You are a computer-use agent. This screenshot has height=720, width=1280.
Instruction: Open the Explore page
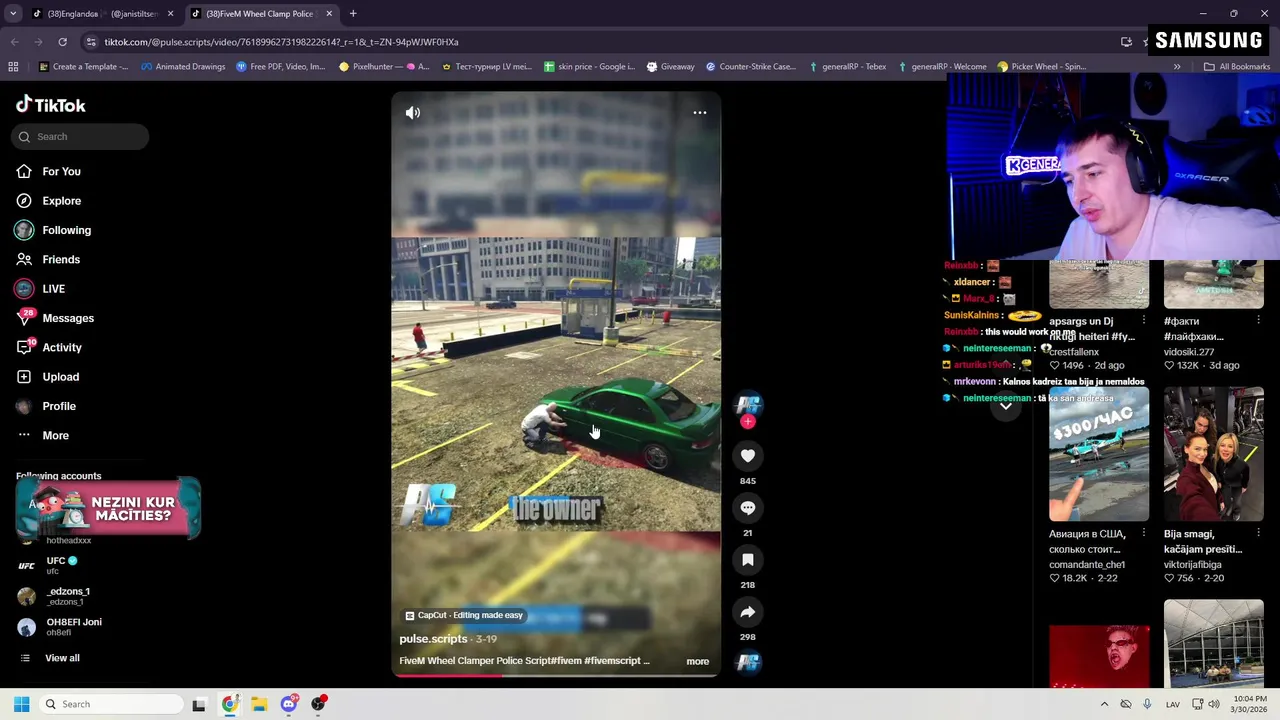coord(61,201)
